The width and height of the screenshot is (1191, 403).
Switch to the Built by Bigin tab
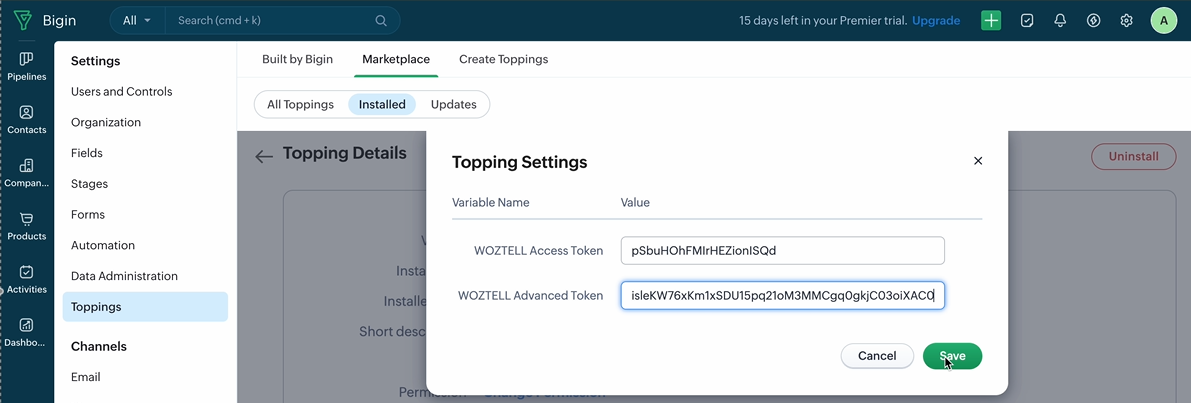point(297,59)
